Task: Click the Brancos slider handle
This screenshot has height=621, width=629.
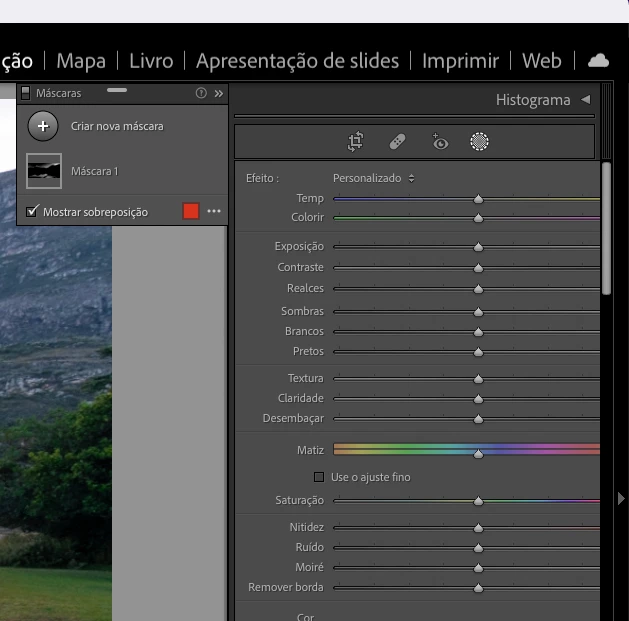Action: click(478, 332)
